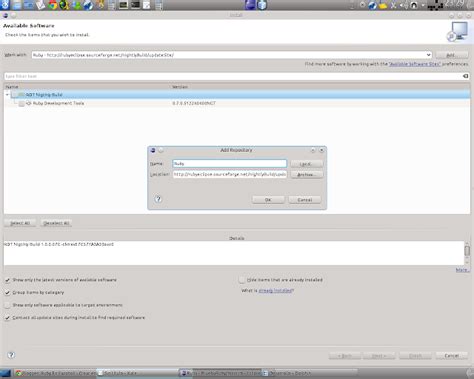Enable Hide items that are already installed
474x379 pixels.
[242, 280]
